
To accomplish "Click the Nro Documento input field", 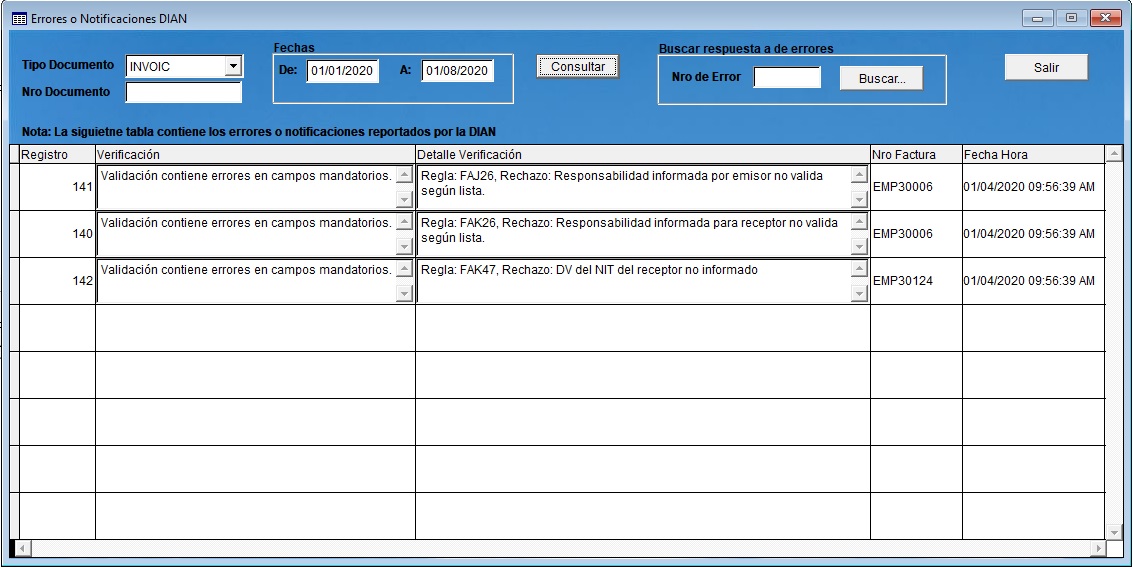I will (x=184, y=93).
